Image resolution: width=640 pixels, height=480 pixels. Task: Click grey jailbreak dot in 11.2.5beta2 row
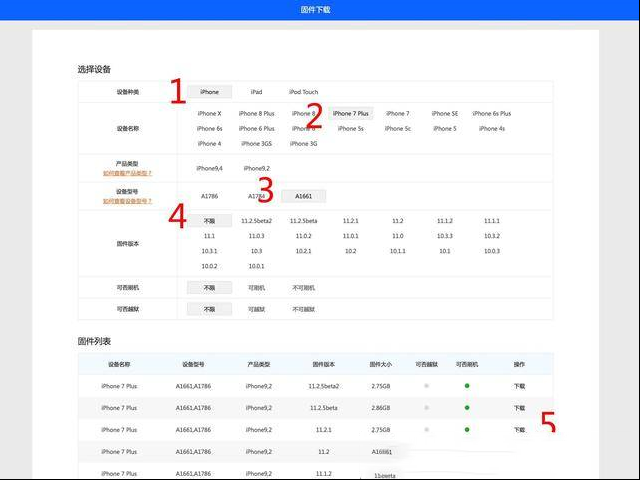(427, 386)
